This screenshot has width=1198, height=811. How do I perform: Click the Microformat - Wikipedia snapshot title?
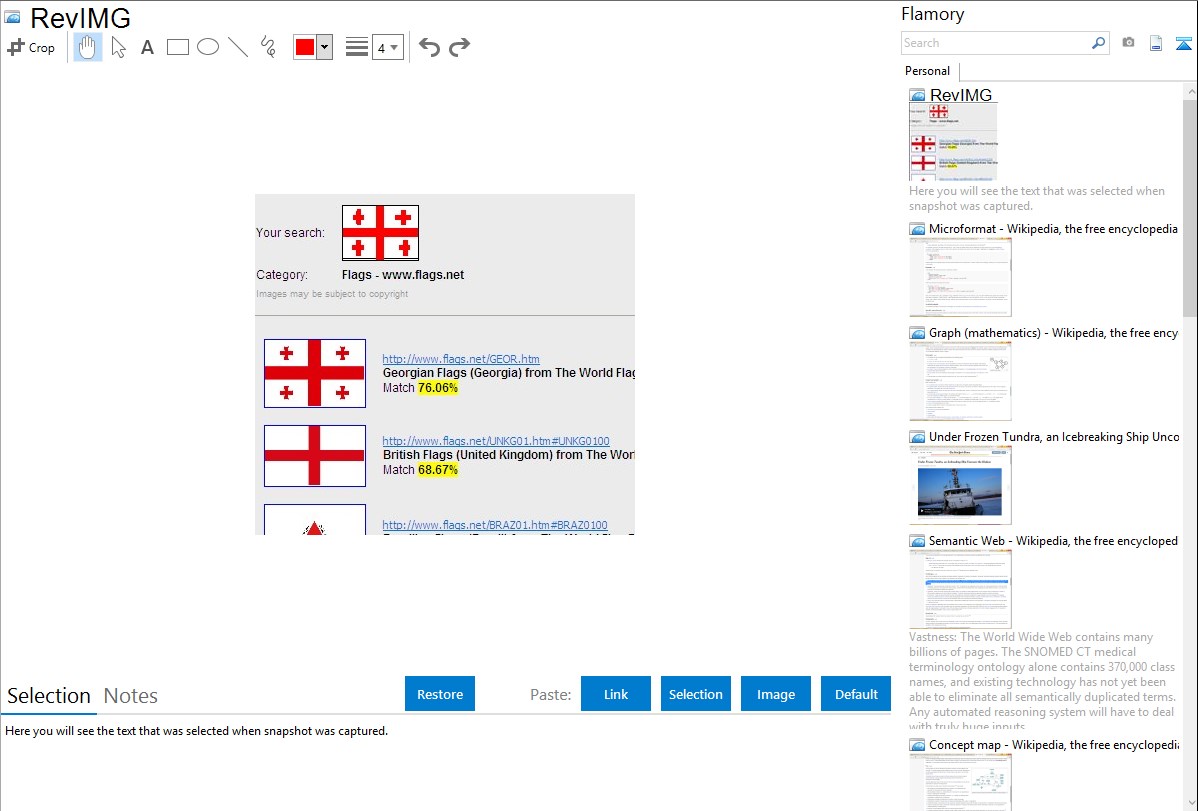1054,229
